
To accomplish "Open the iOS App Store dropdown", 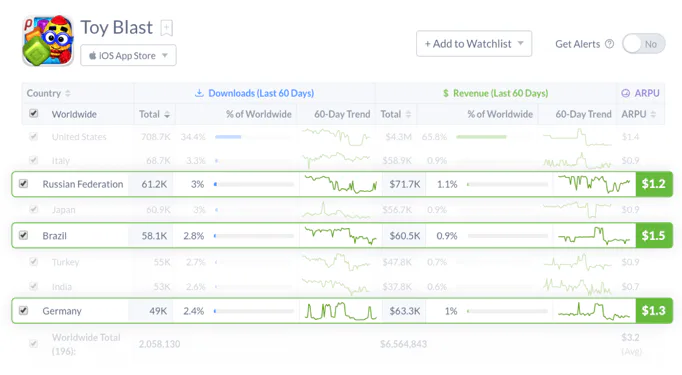I will click(128, 56).
